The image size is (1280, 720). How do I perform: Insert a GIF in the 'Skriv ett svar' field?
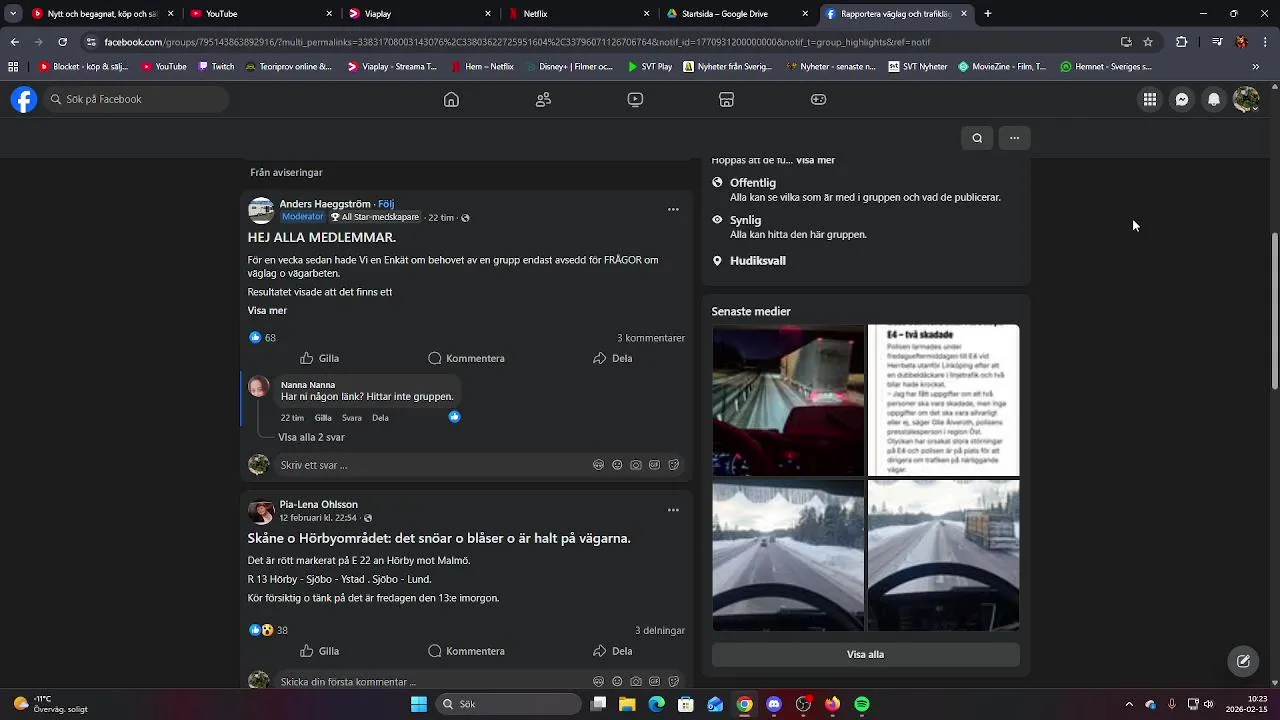click(x=655, y=465)
